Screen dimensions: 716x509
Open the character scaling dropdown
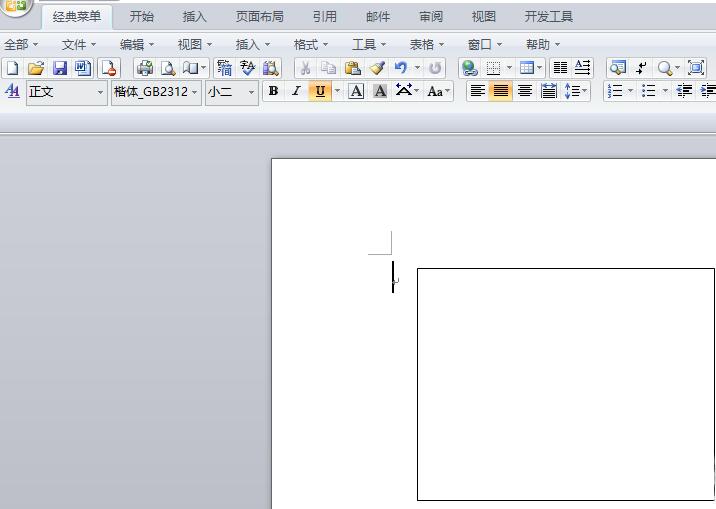click(x=407, y=91)
